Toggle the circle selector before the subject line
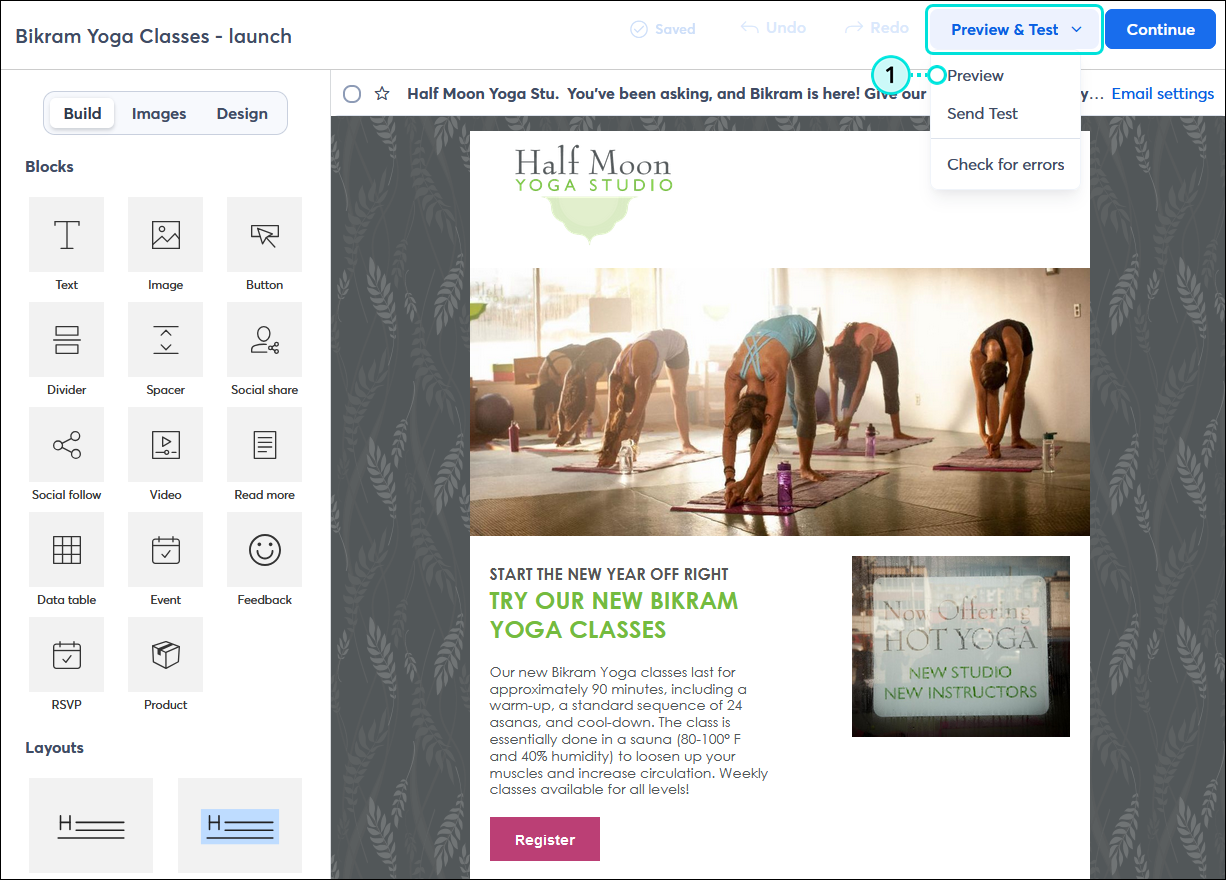Screen dimensions: 1226x880 click(352, 94)
